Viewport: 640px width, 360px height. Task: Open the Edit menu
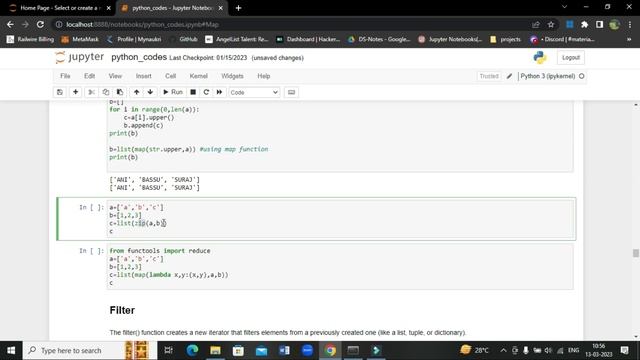pyautogui.click(x=89, y=76)
